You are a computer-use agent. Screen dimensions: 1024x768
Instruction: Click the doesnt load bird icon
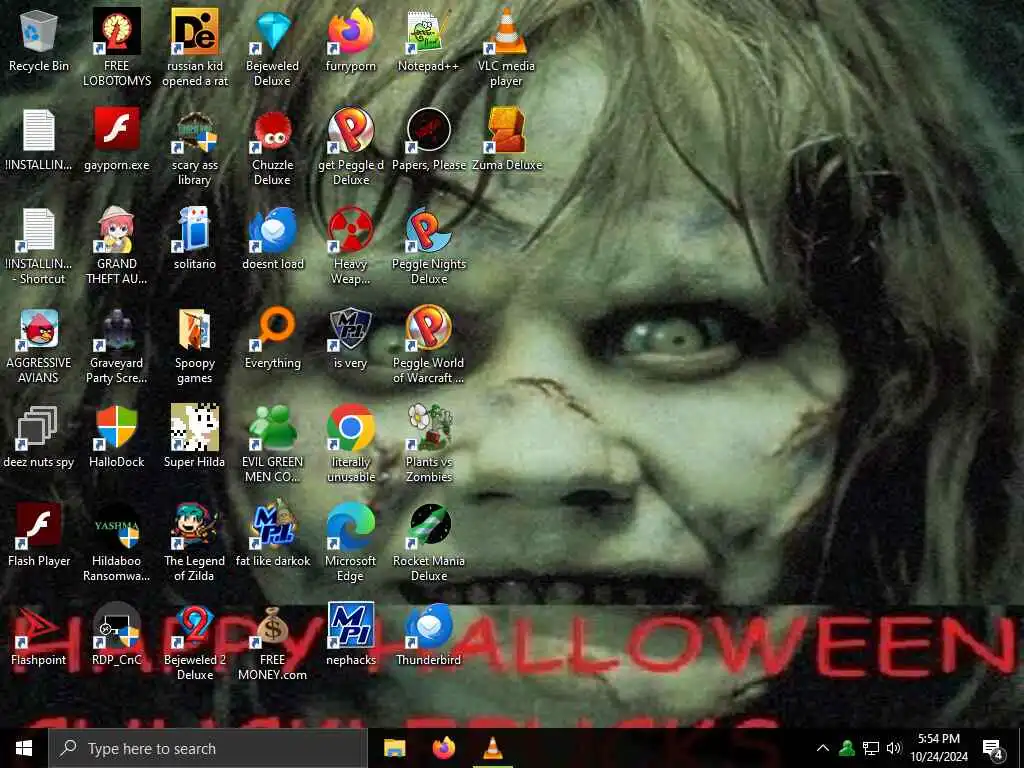point(272,230)
